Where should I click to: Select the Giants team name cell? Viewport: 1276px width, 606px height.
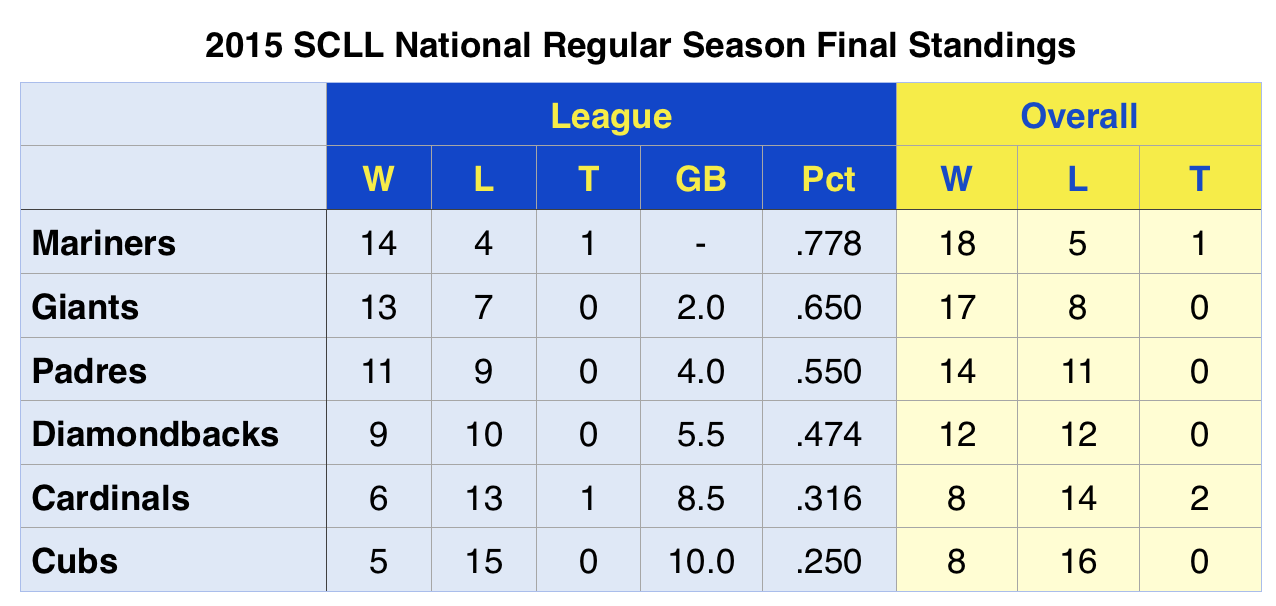coord(174,306)
